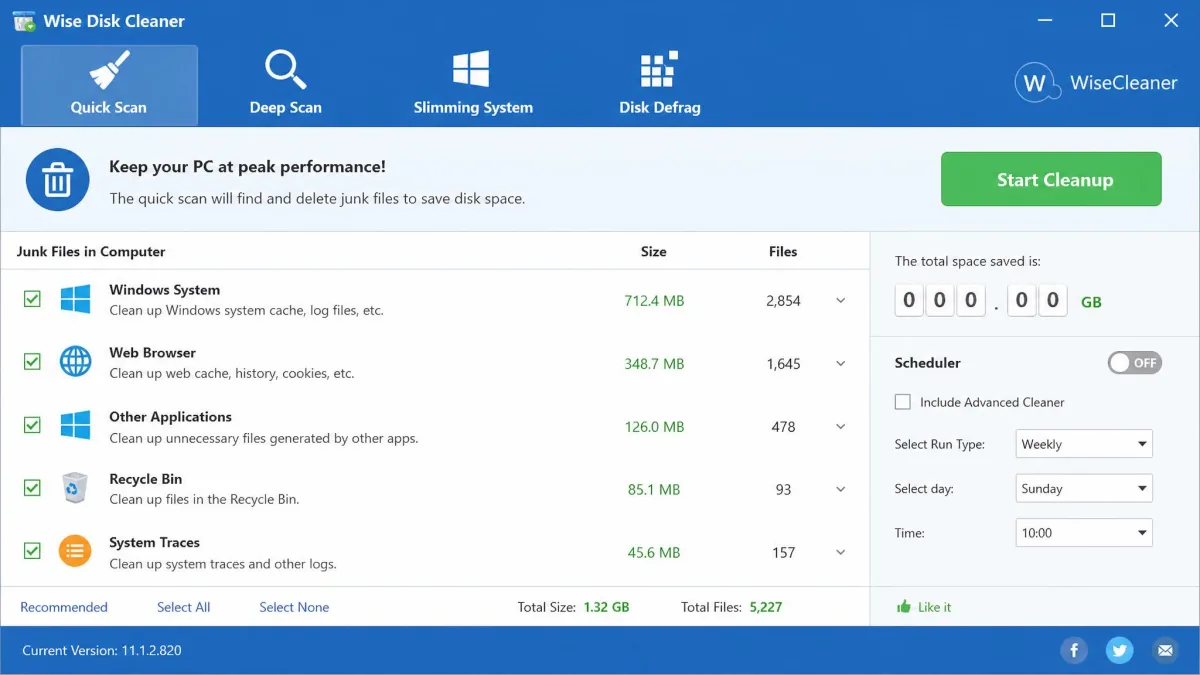Click the Junk Files in Computer header
This screenshot has height=675, width=1200.
(91, 252)
